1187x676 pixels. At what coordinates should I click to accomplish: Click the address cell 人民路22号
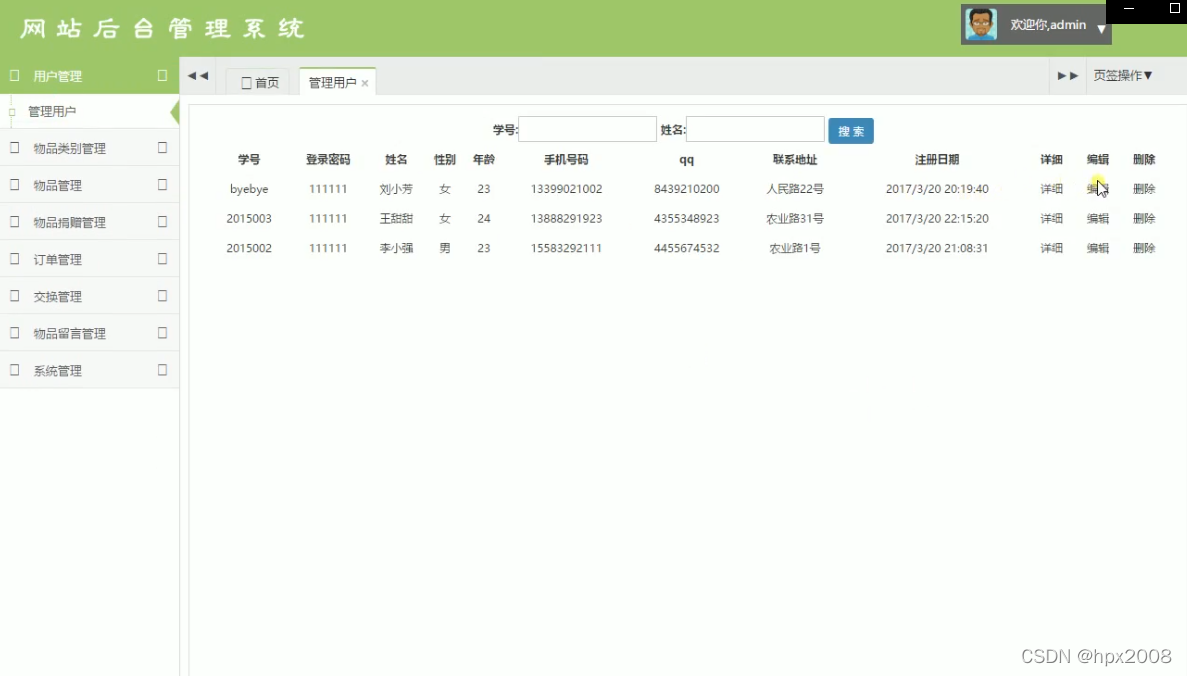795,189
